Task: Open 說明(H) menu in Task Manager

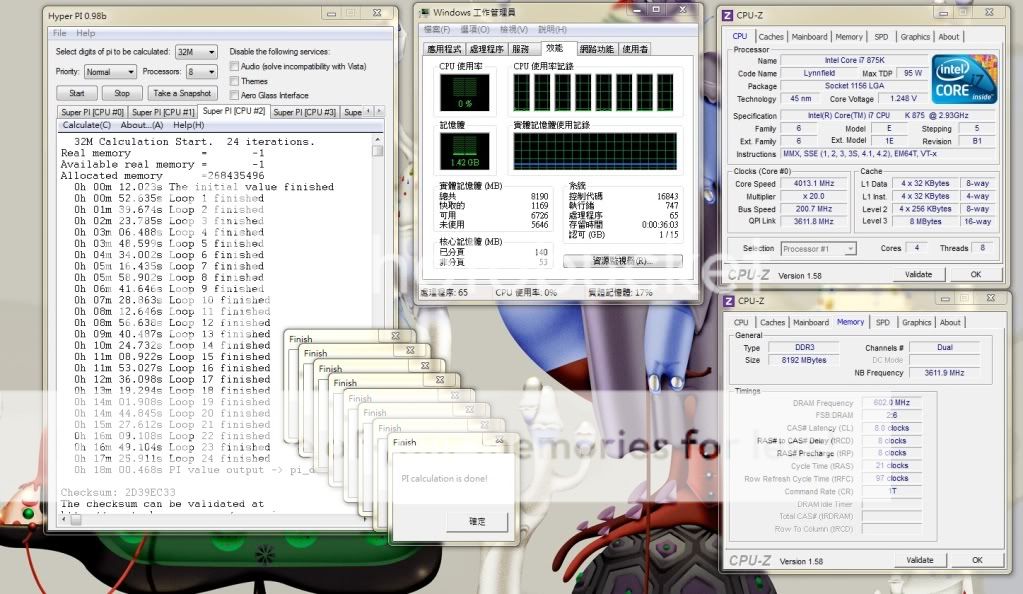Action: (x=552, y=29)
